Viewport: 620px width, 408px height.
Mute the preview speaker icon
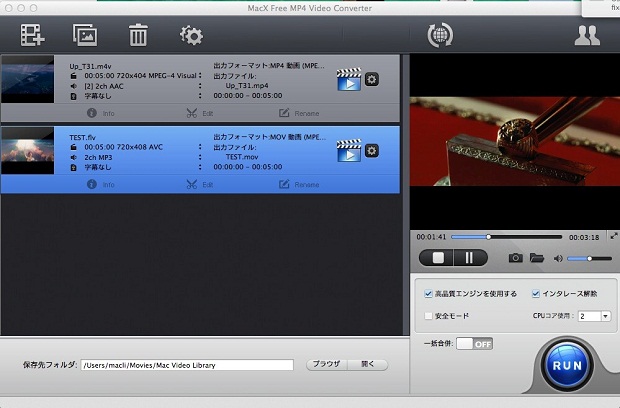(x=558, y=259)
